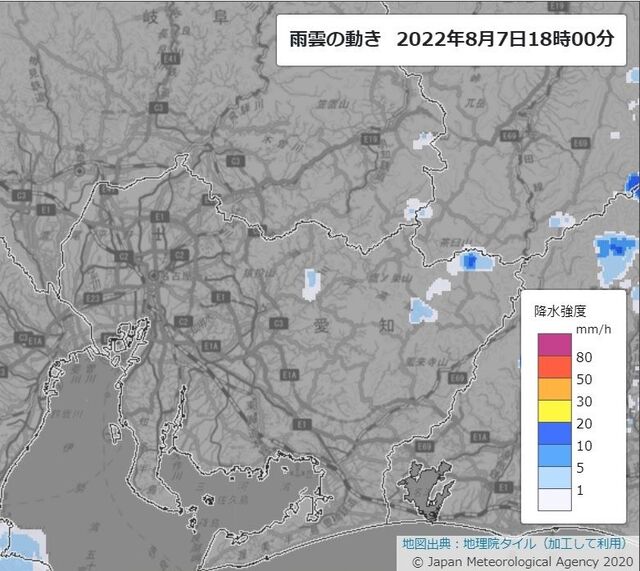This screenshot has width=640, height=571.
Task: Click the legend value 5
Action: point(580,468)
